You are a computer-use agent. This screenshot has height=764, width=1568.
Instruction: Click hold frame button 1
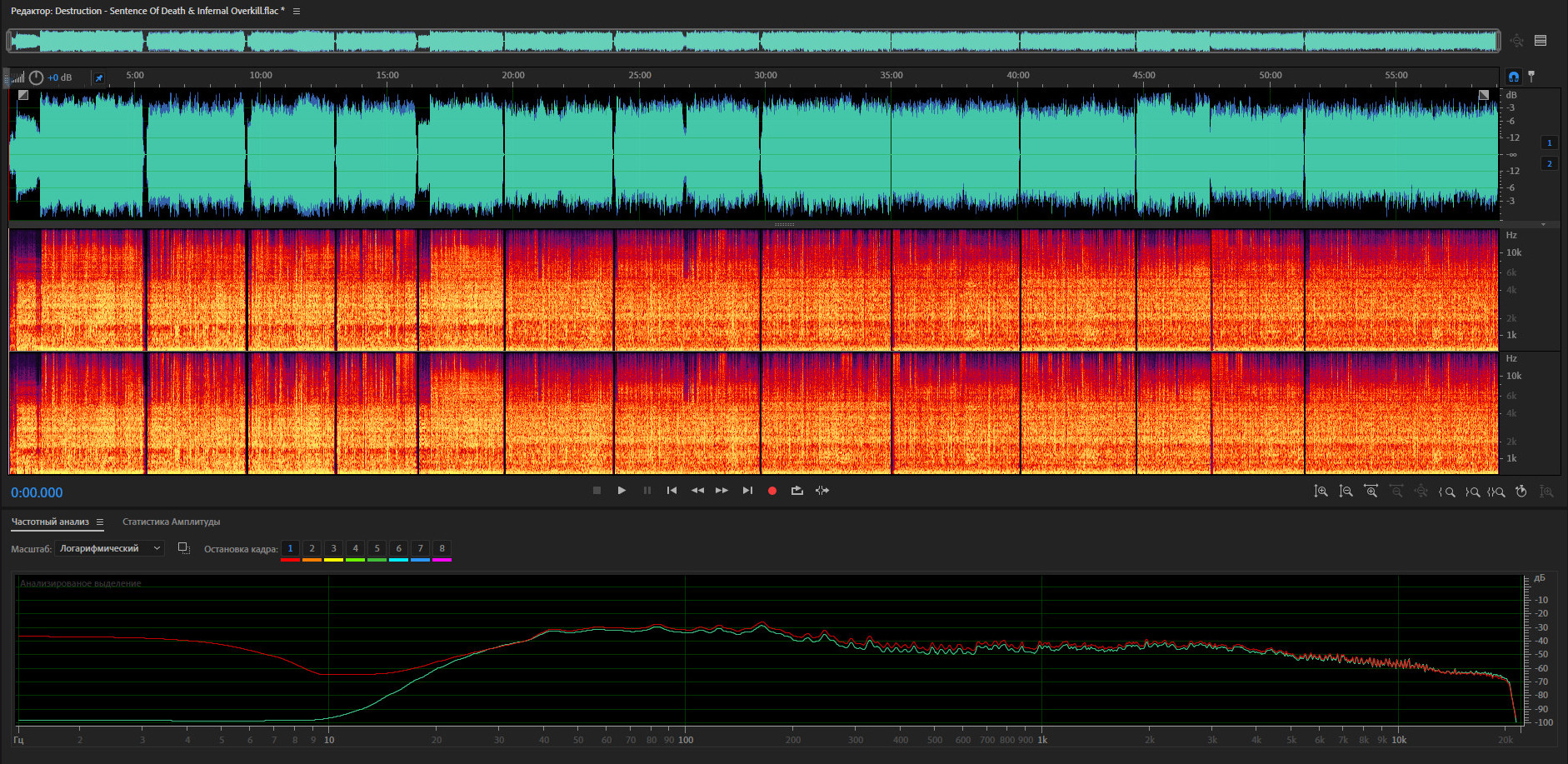[x=290, y=548]
